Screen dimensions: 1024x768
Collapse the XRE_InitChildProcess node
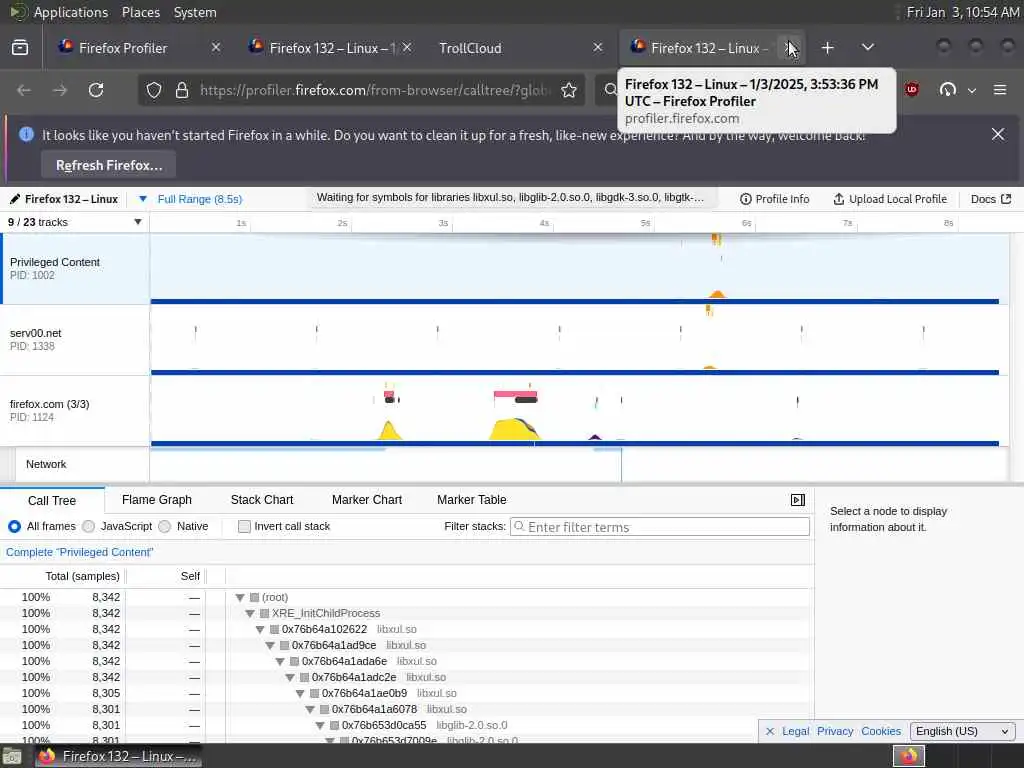(250, 613)
